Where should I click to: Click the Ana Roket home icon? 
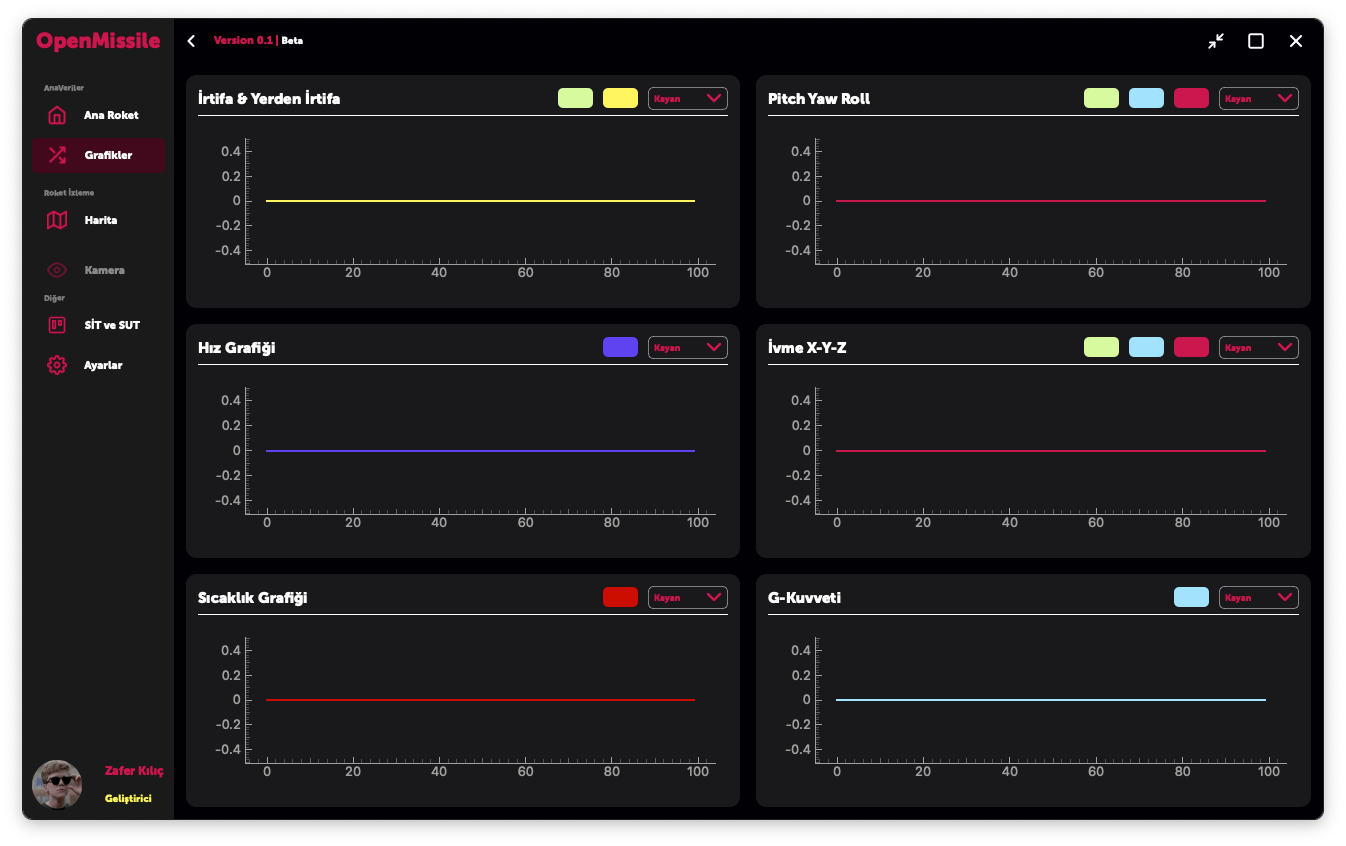(57, 115)
